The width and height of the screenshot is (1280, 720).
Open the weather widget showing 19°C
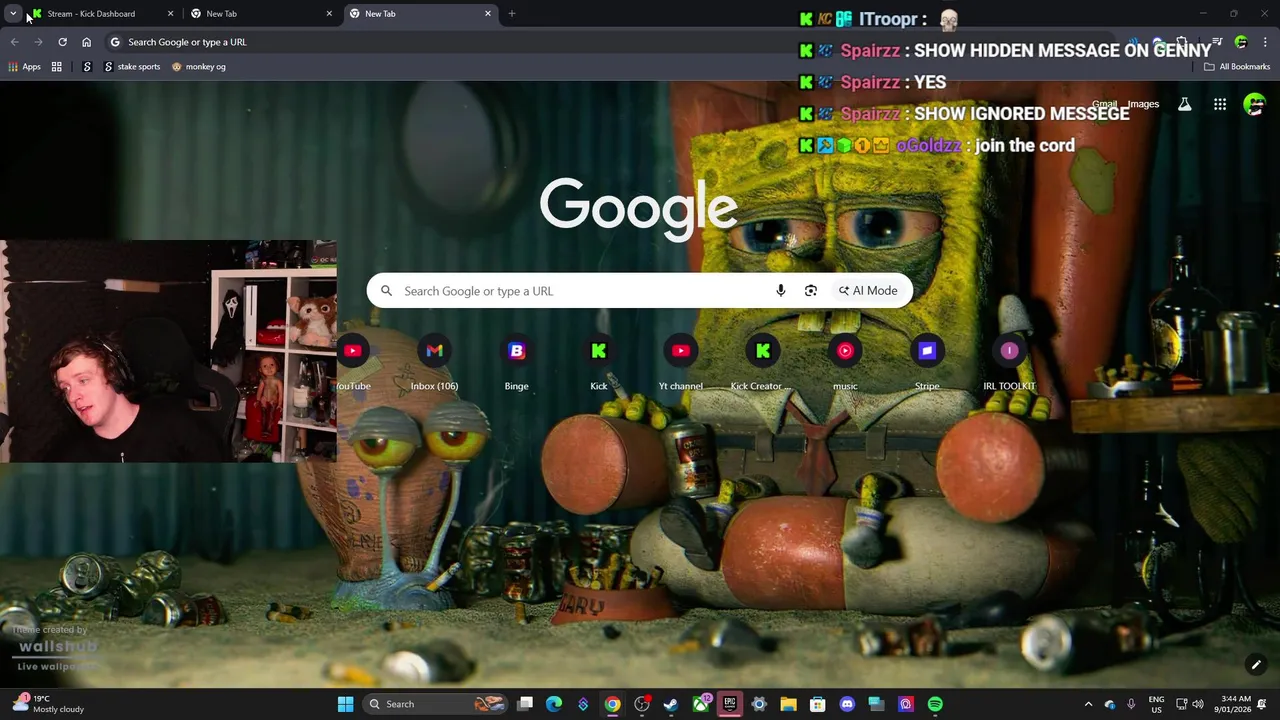click(48, 704)
